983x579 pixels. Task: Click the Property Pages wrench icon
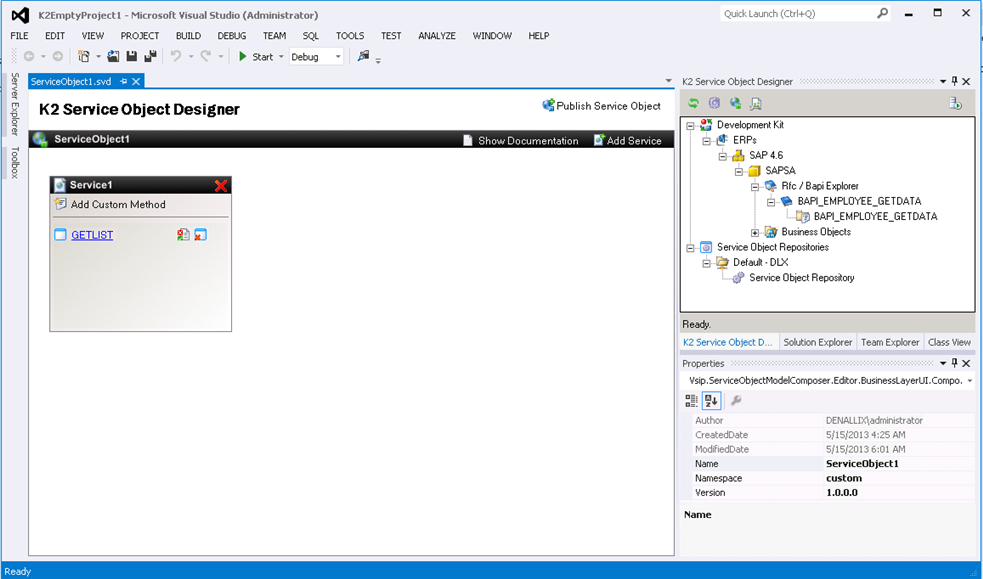click(x=736, y=400)
